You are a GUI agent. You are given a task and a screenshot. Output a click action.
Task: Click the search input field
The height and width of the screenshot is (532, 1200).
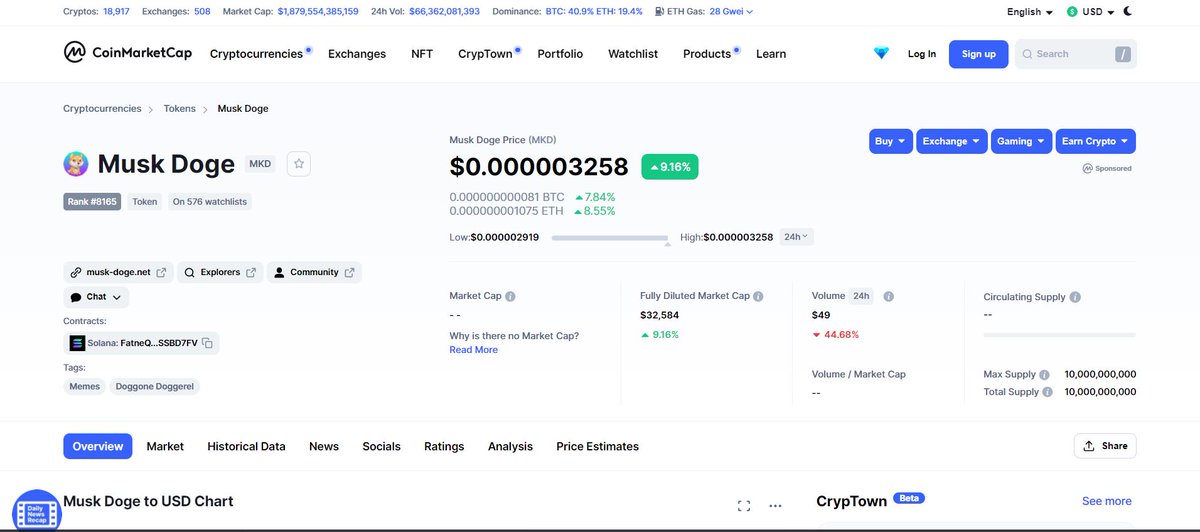pos(1076,54)
